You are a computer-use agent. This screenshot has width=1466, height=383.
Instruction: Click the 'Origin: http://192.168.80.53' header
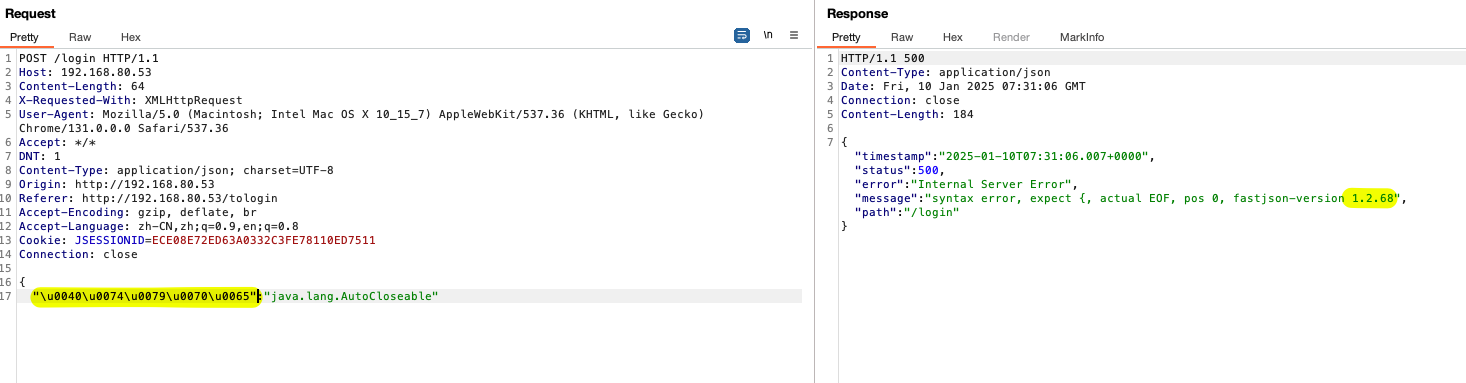click(117, 184)
